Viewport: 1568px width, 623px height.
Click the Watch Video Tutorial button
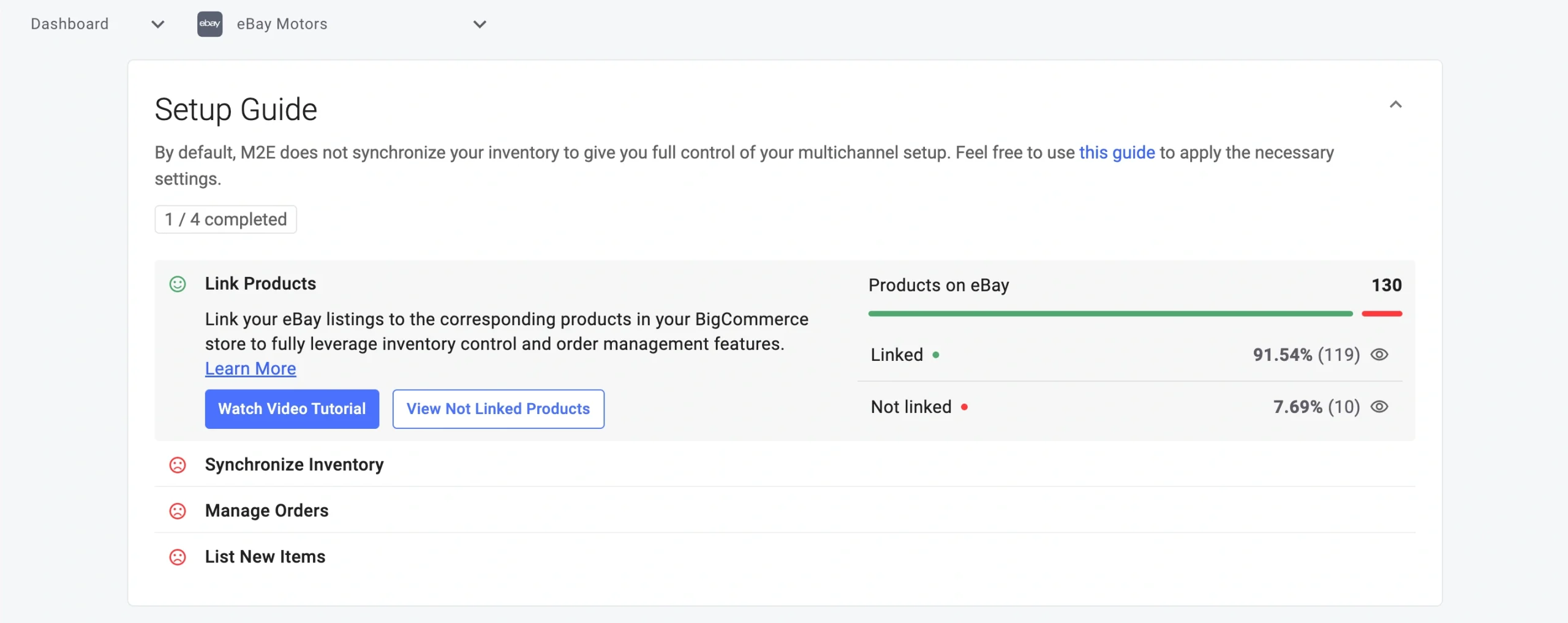292,409
